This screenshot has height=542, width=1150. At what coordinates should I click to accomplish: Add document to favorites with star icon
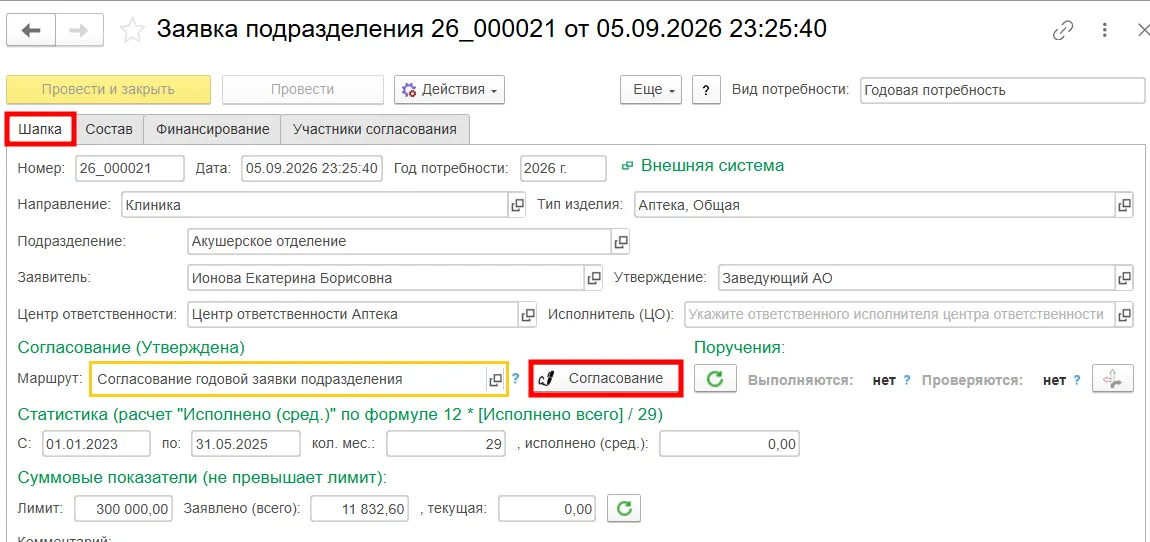click(132, 30)
